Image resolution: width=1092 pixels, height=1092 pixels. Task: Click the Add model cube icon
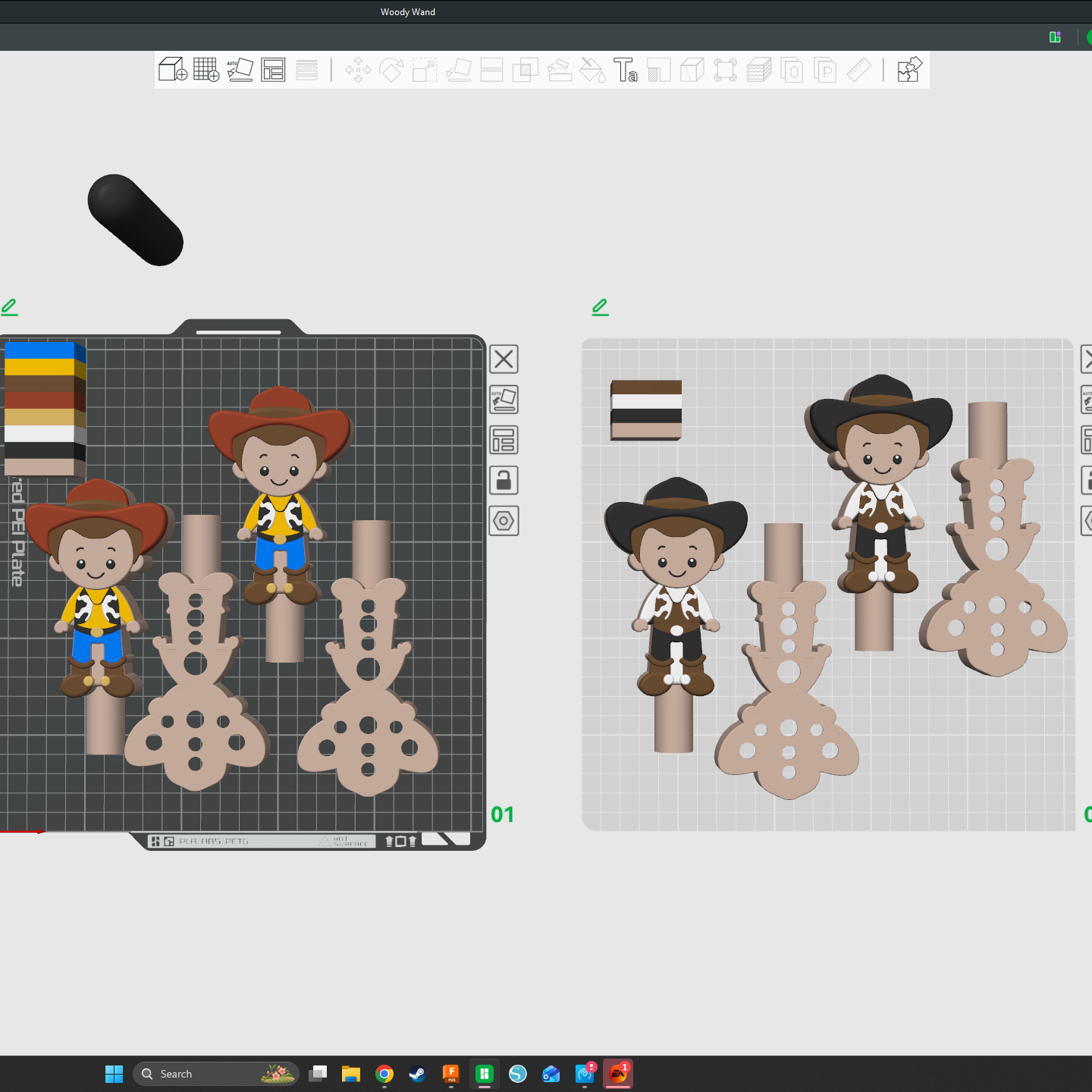pyautogui.click(x=173, y=70)
